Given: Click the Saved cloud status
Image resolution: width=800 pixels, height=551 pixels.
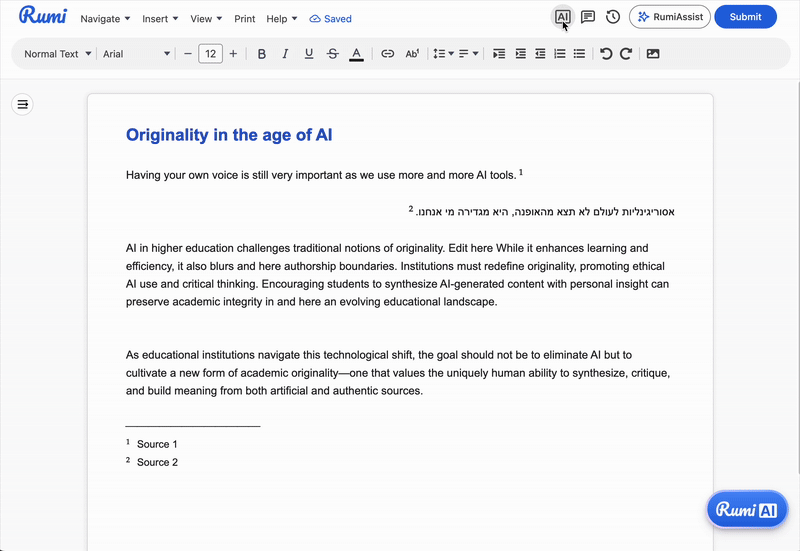Looking at the screenshot, I should click(x=331, y=19).
